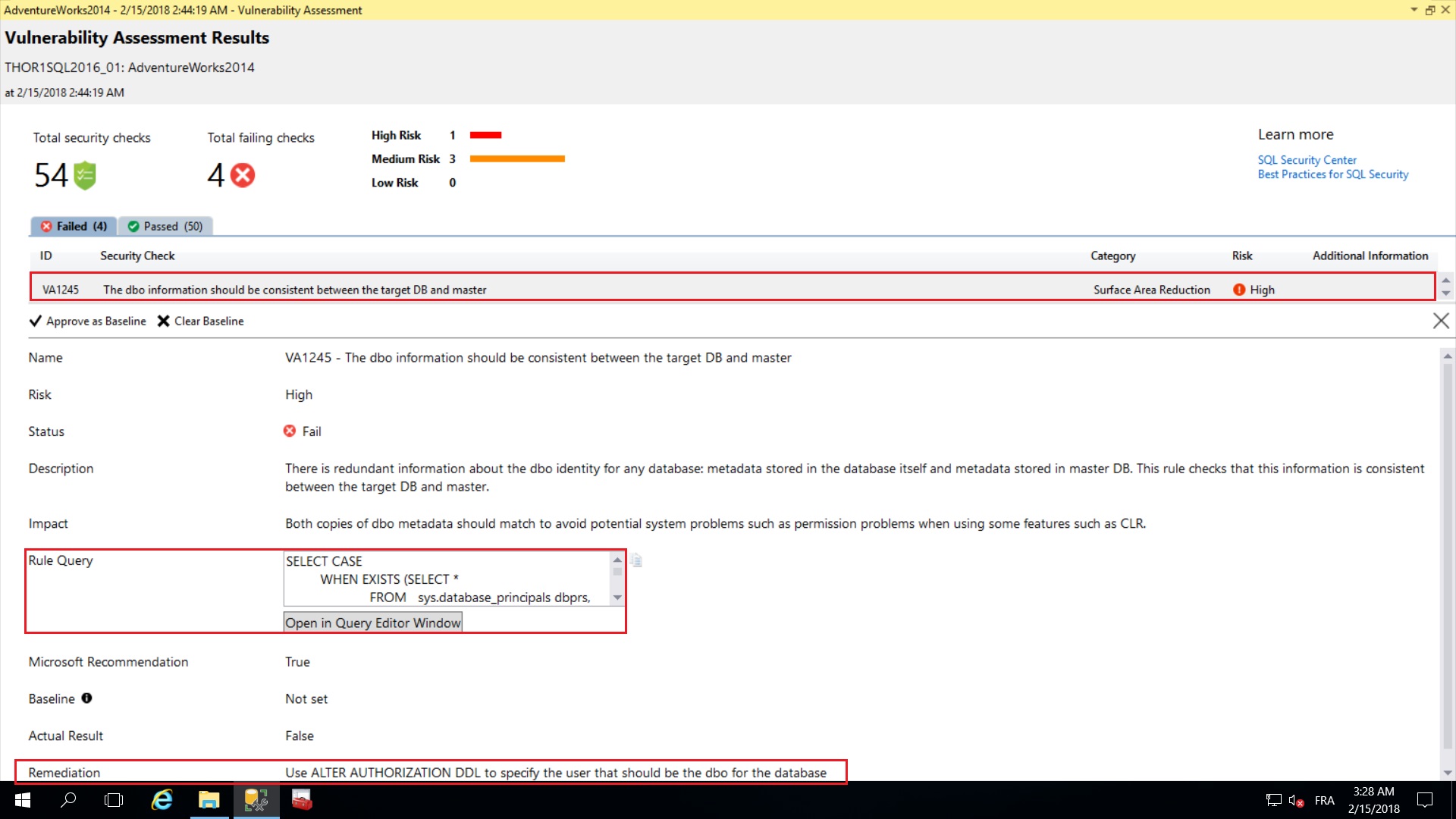Switch to the Failed (4) tab

pyautogui.click(x=74, y=226)
